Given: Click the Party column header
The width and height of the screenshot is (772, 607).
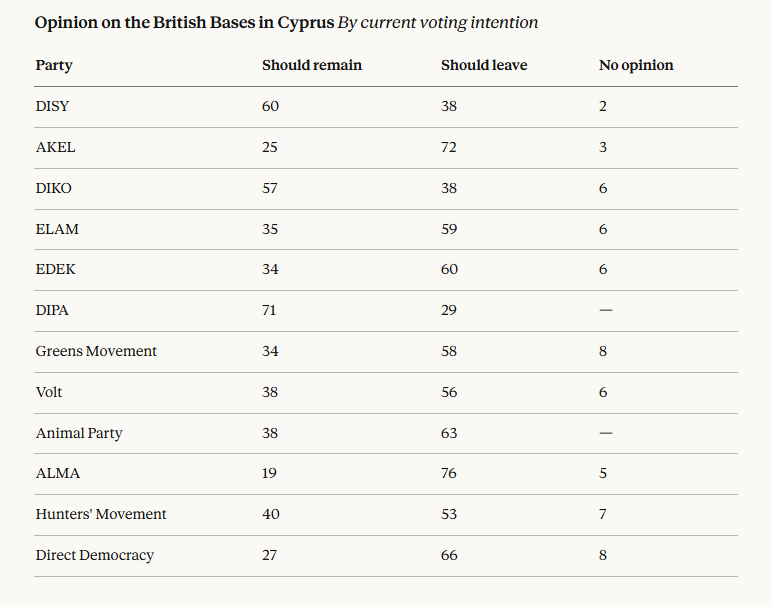Looking at the screenshot, I should [x=54, y=65].
